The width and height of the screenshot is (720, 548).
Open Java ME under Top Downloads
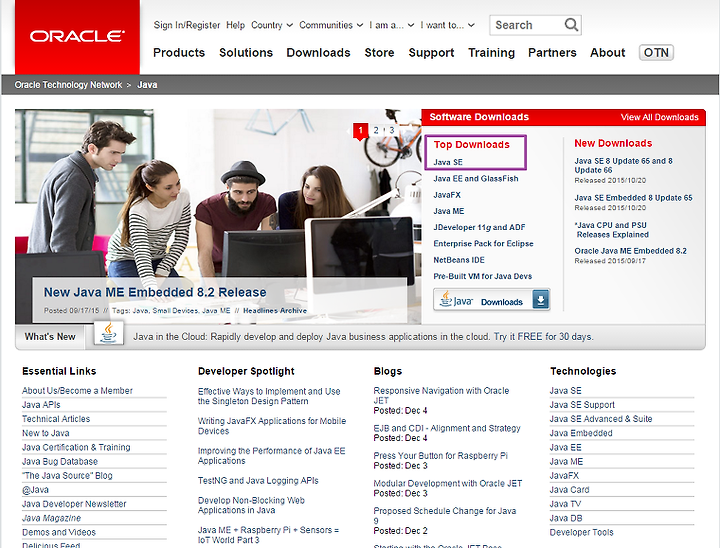point(449,211)
